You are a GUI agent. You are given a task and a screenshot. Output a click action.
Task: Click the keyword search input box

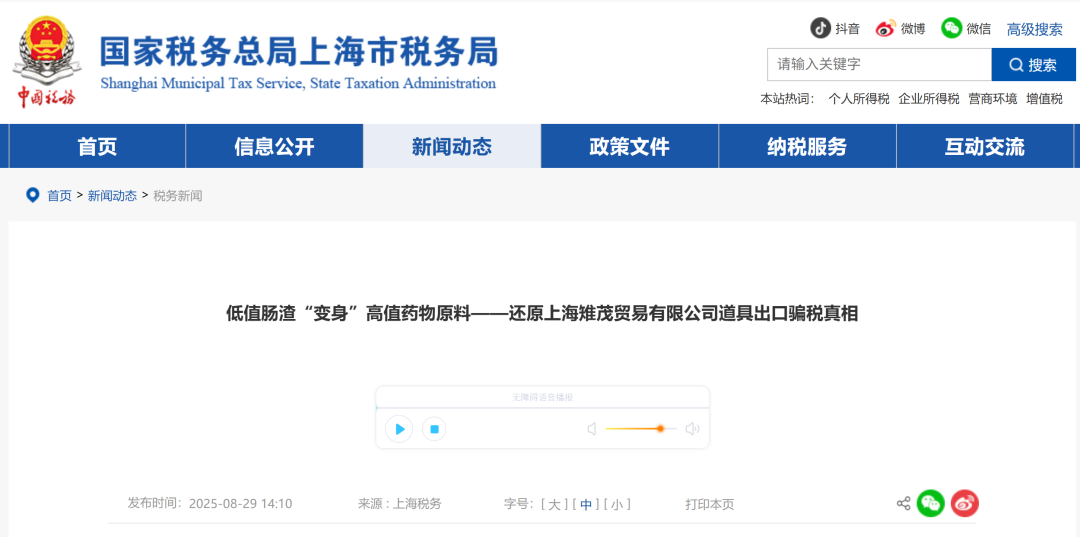(x=878, y=65)
